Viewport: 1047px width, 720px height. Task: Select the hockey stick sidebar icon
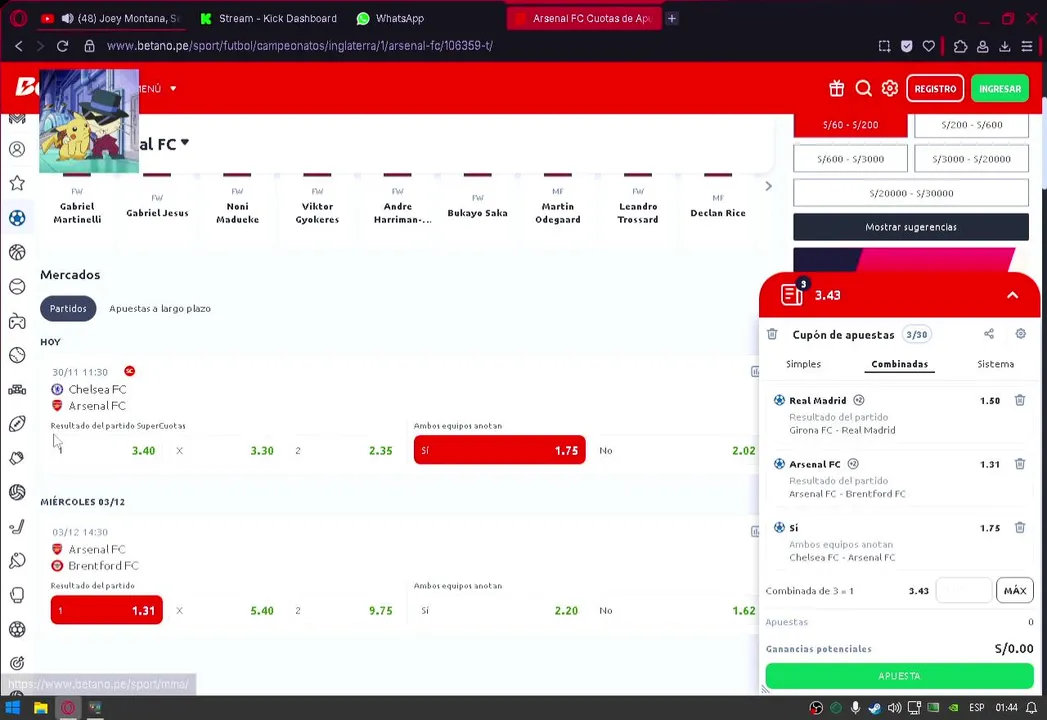17,527
